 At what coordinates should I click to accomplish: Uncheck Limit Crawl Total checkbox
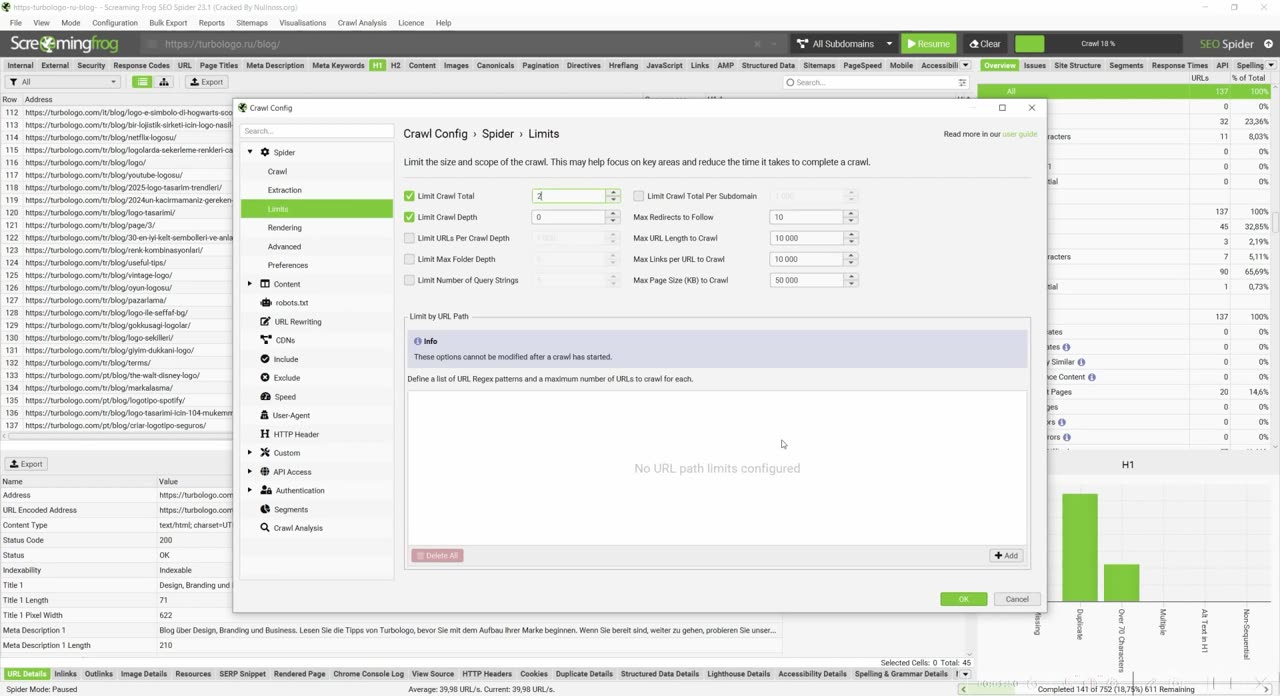(x=409, y=196)
